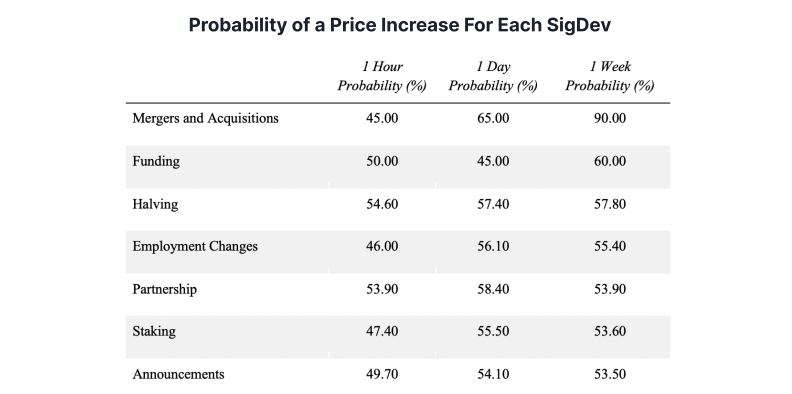Select Funding's 1 Week value 60.00

coord(610,162)
